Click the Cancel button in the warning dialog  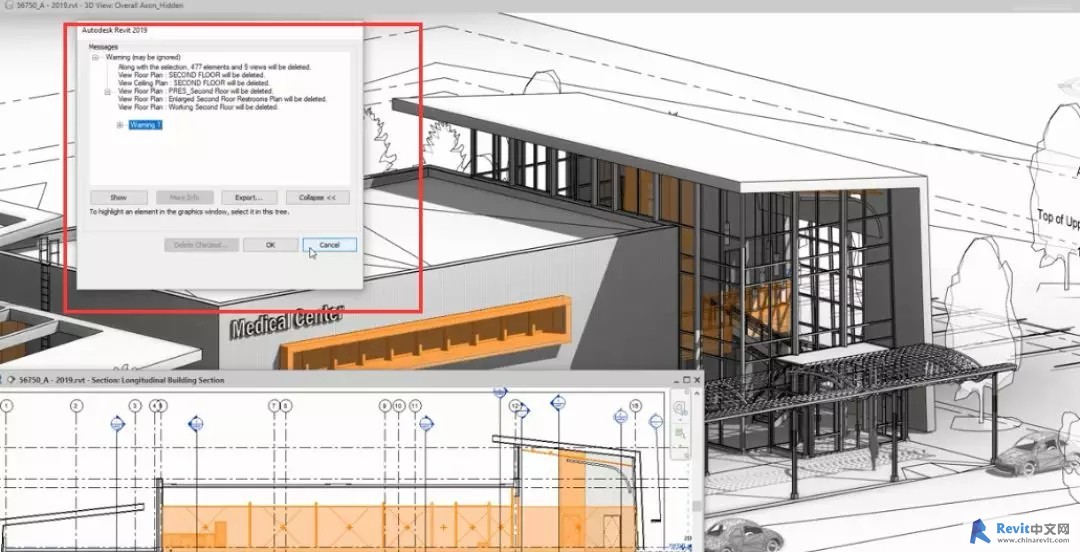[x=329, y=245]
